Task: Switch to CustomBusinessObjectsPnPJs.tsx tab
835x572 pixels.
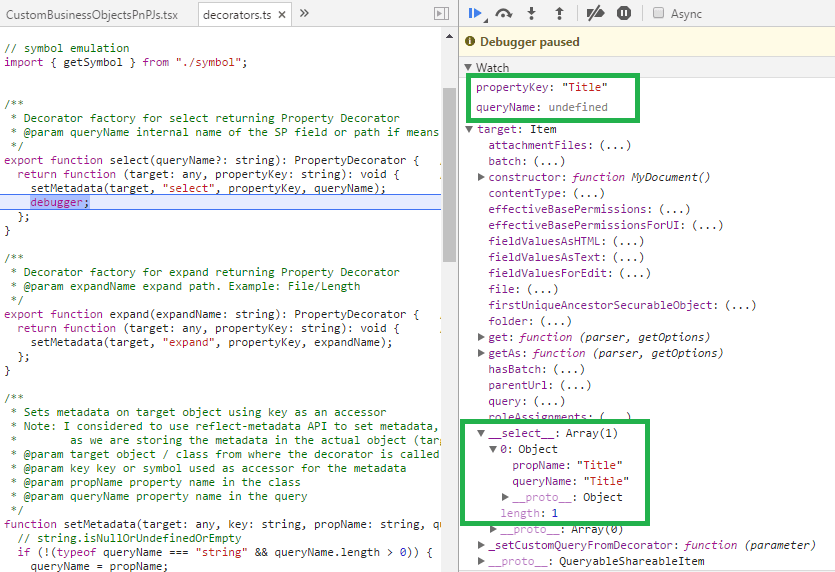Action: (92, 14)
